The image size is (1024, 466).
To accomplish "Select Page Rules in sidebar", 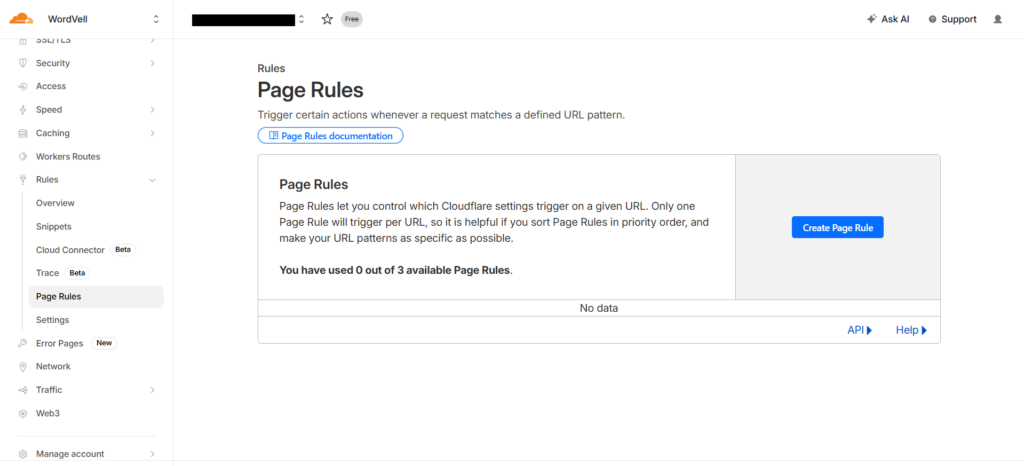I will point(96,296).
